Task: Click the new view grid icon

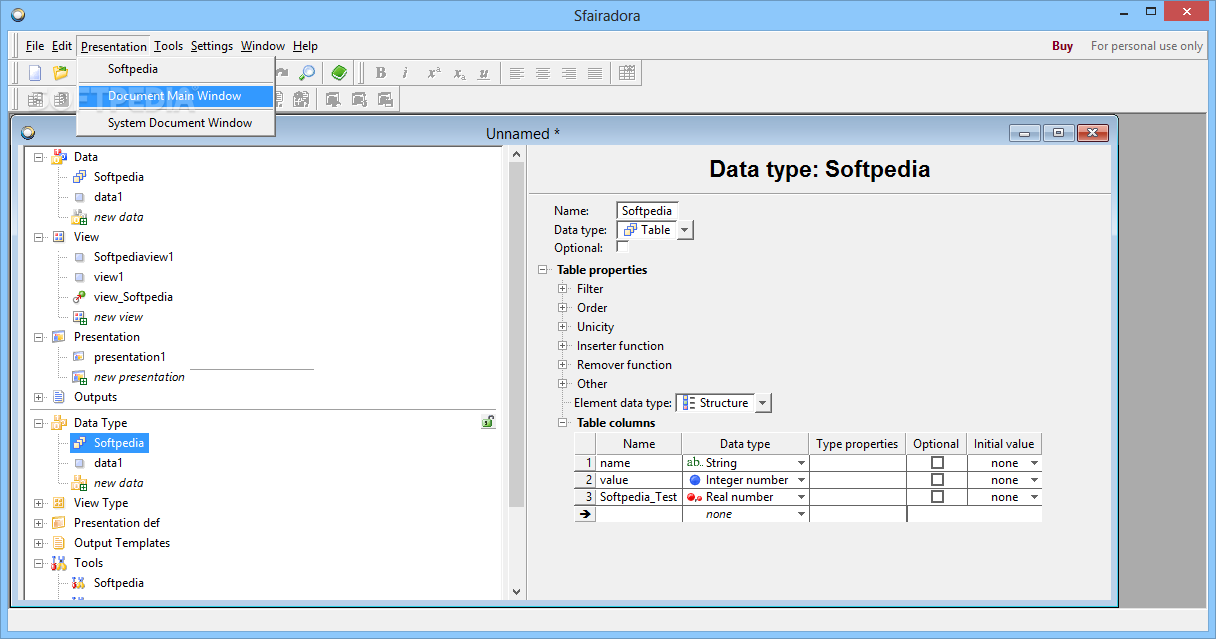Action: coord(80,317)
